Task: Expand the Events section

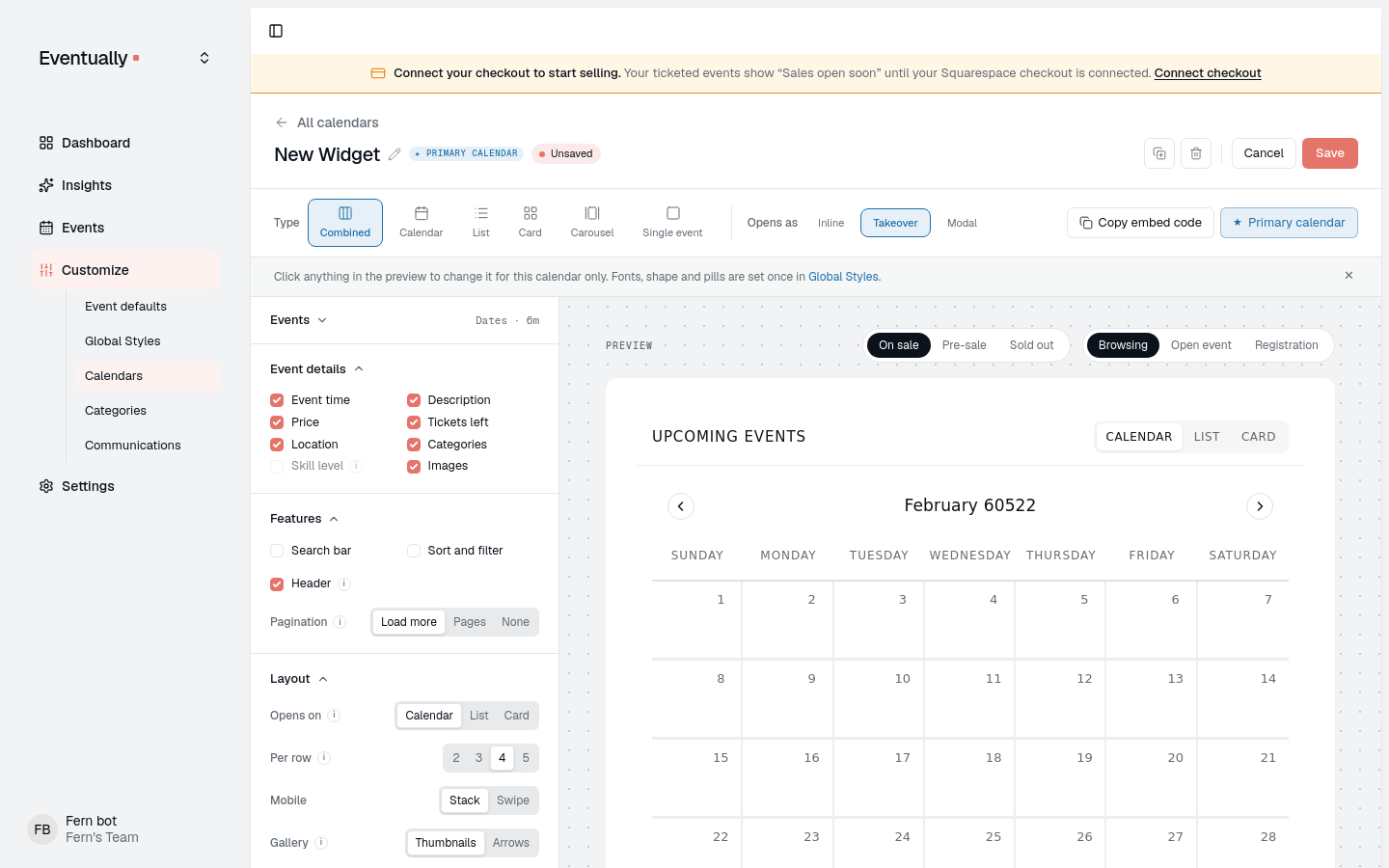Action: pos(299,320)
